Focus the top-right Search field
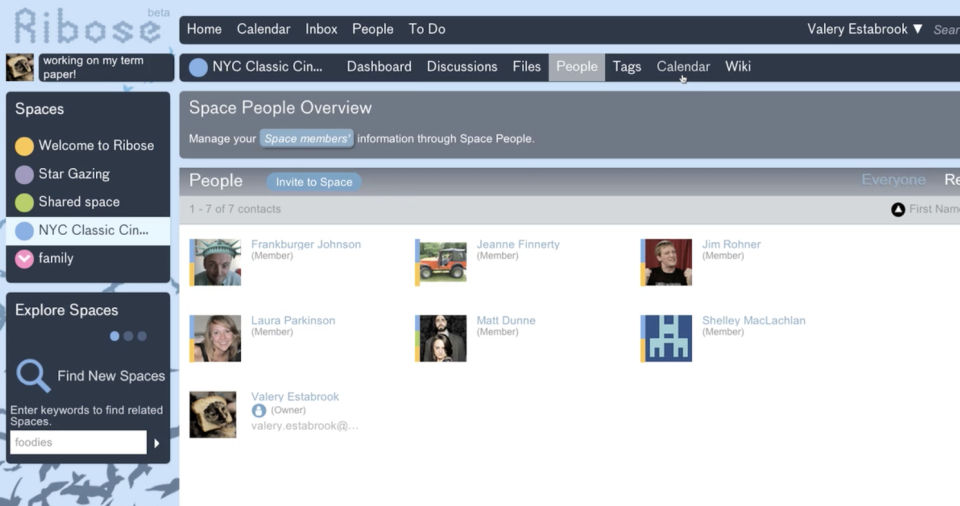960x506 pixels. [946, 29]
